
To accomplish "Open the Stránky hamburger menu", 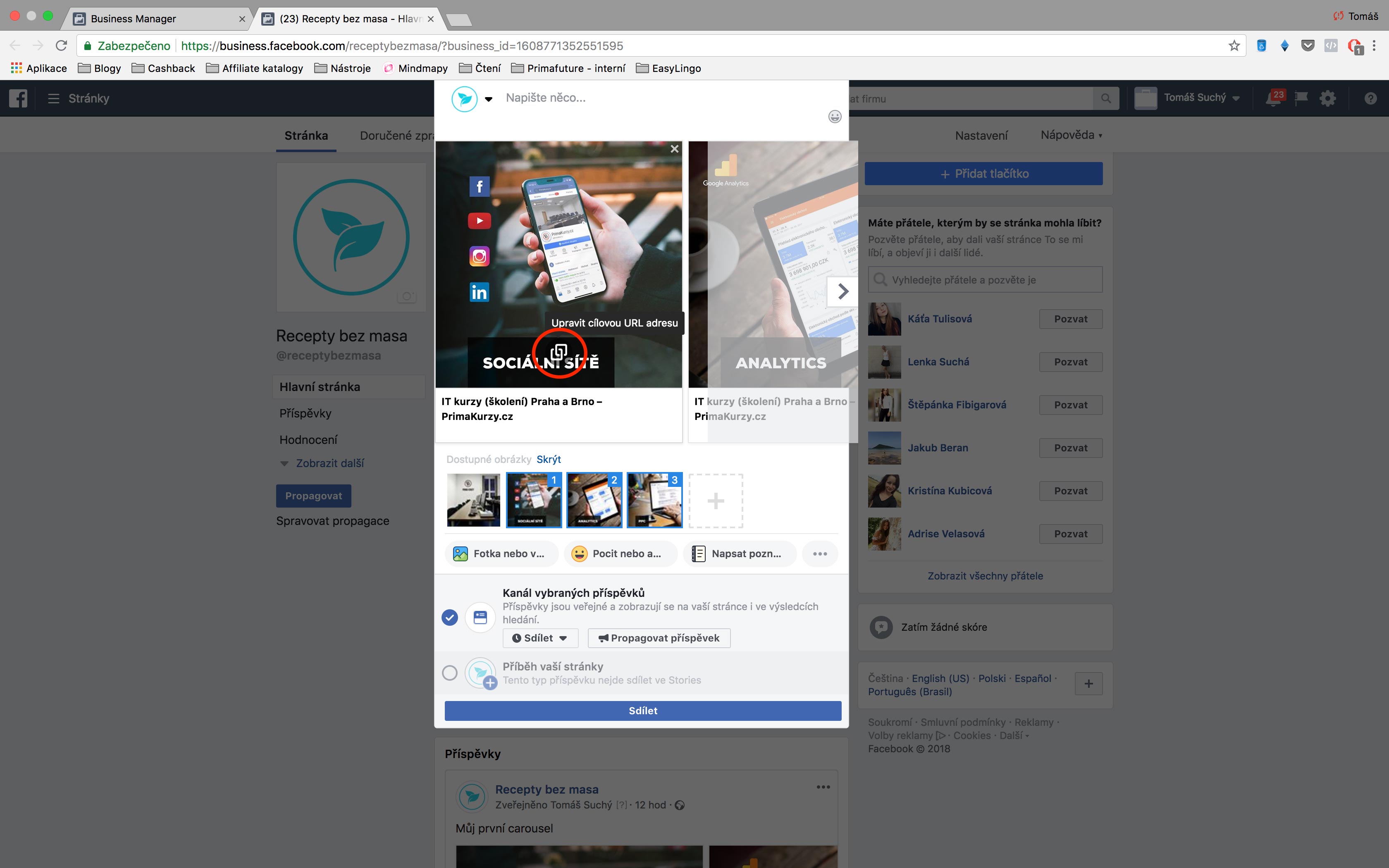I will [54, 98].
